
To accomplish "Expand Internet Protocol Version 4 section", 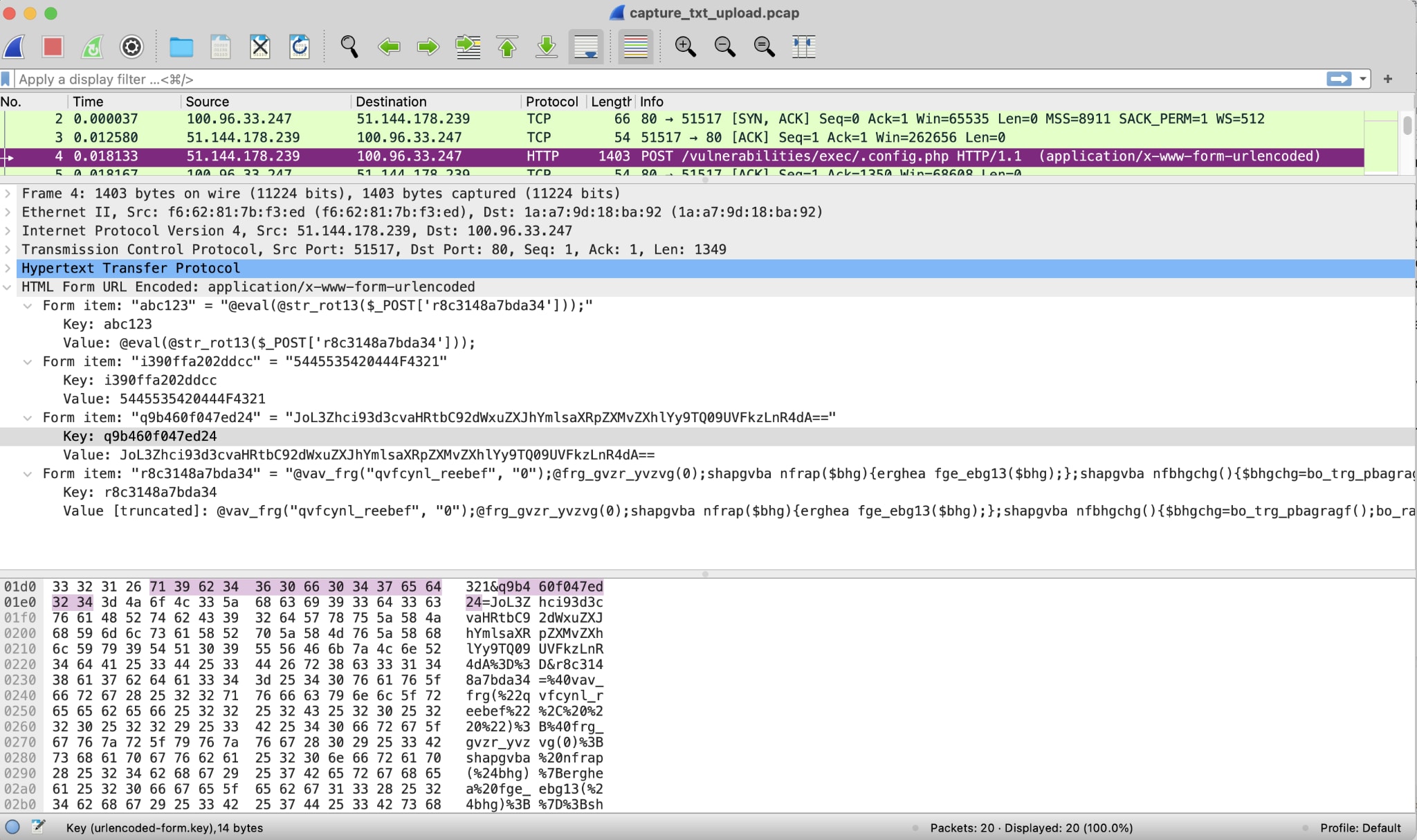I will 8,231.
